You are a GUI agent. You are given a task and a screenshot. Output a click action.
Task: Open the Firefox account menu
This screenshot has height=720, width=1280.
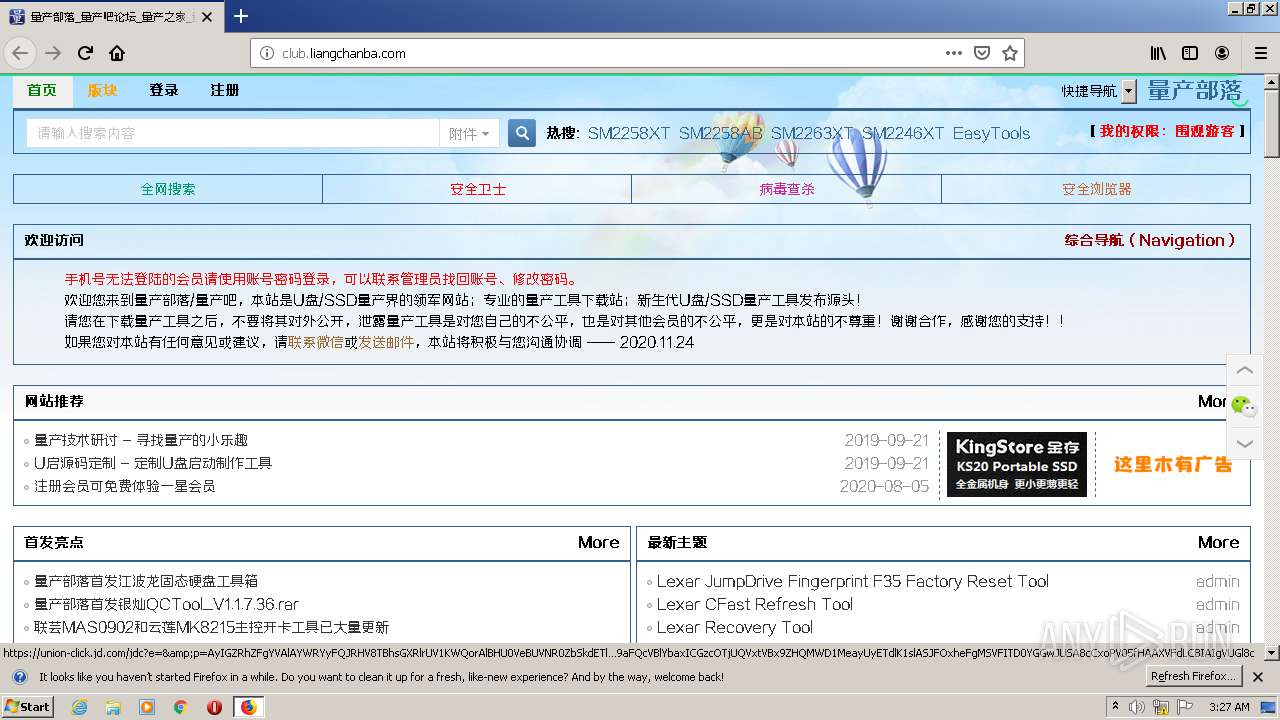1222,53
